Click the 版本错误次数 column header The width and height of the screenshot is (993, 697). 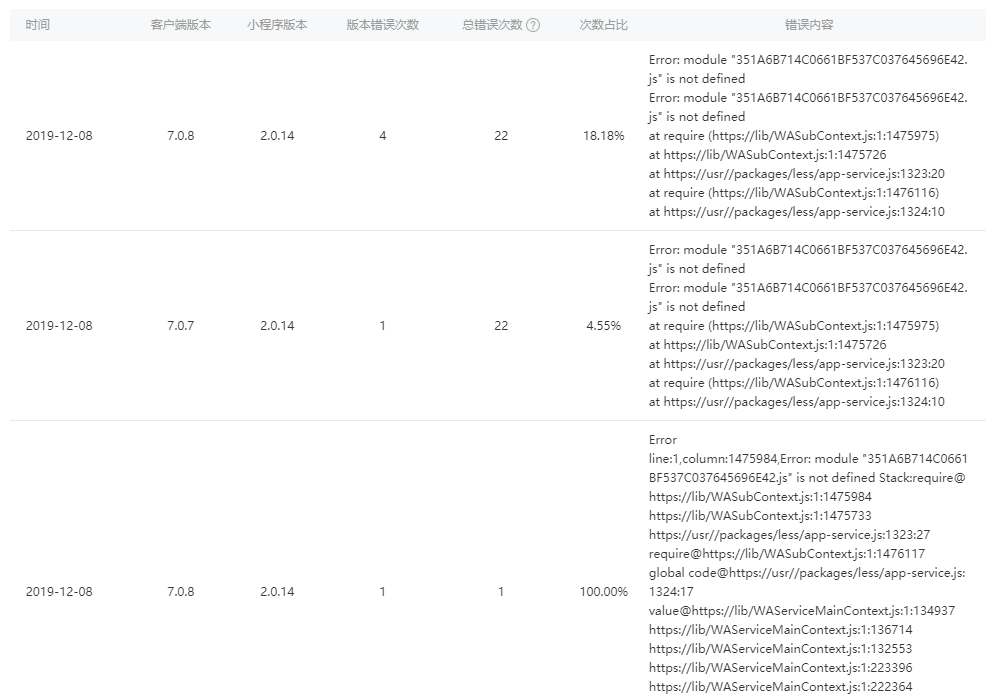point(383,25)
